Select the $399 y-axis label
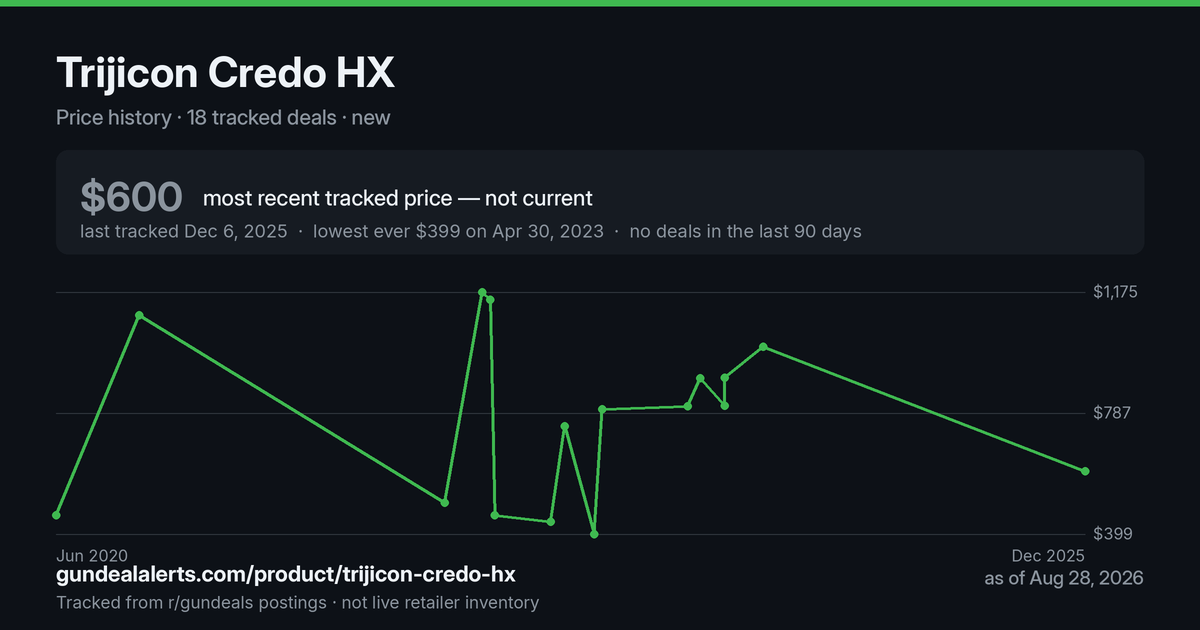 click(x=1110, y=534)
